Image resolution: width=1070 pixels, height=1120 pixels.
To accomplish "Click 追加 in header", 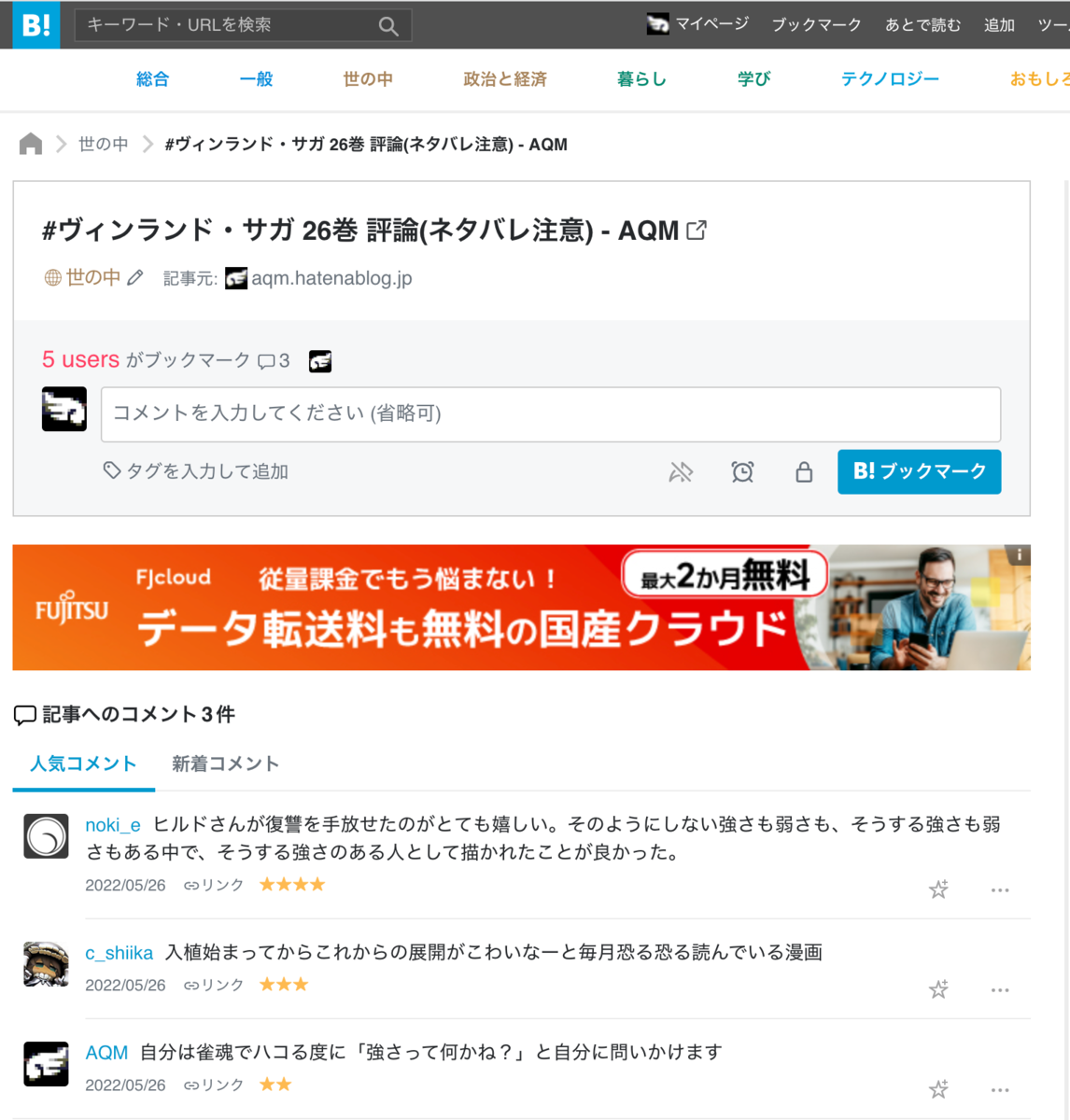I will coord(999,25).
